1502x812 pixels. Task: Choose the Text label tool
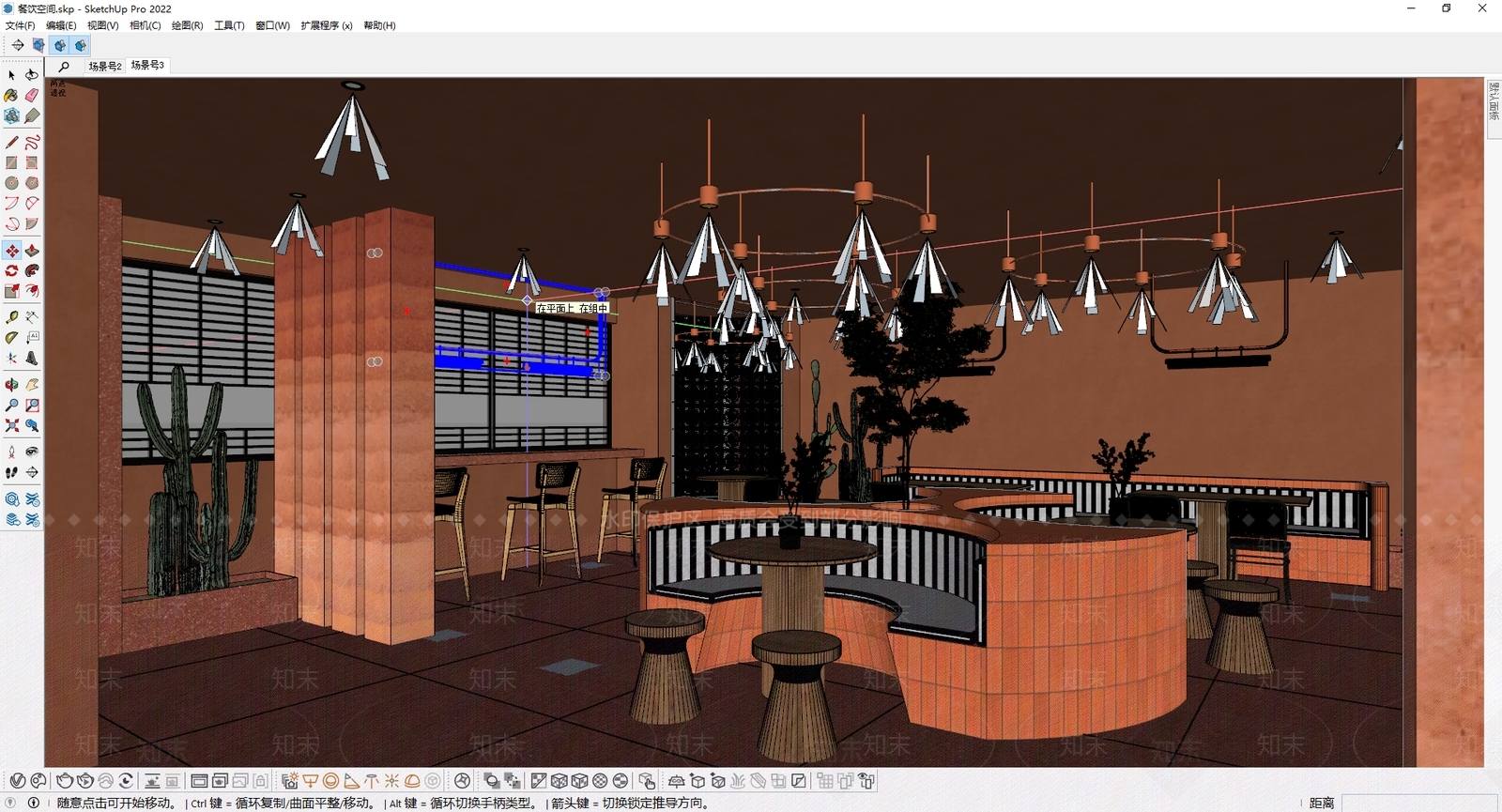tap(32, 338)
